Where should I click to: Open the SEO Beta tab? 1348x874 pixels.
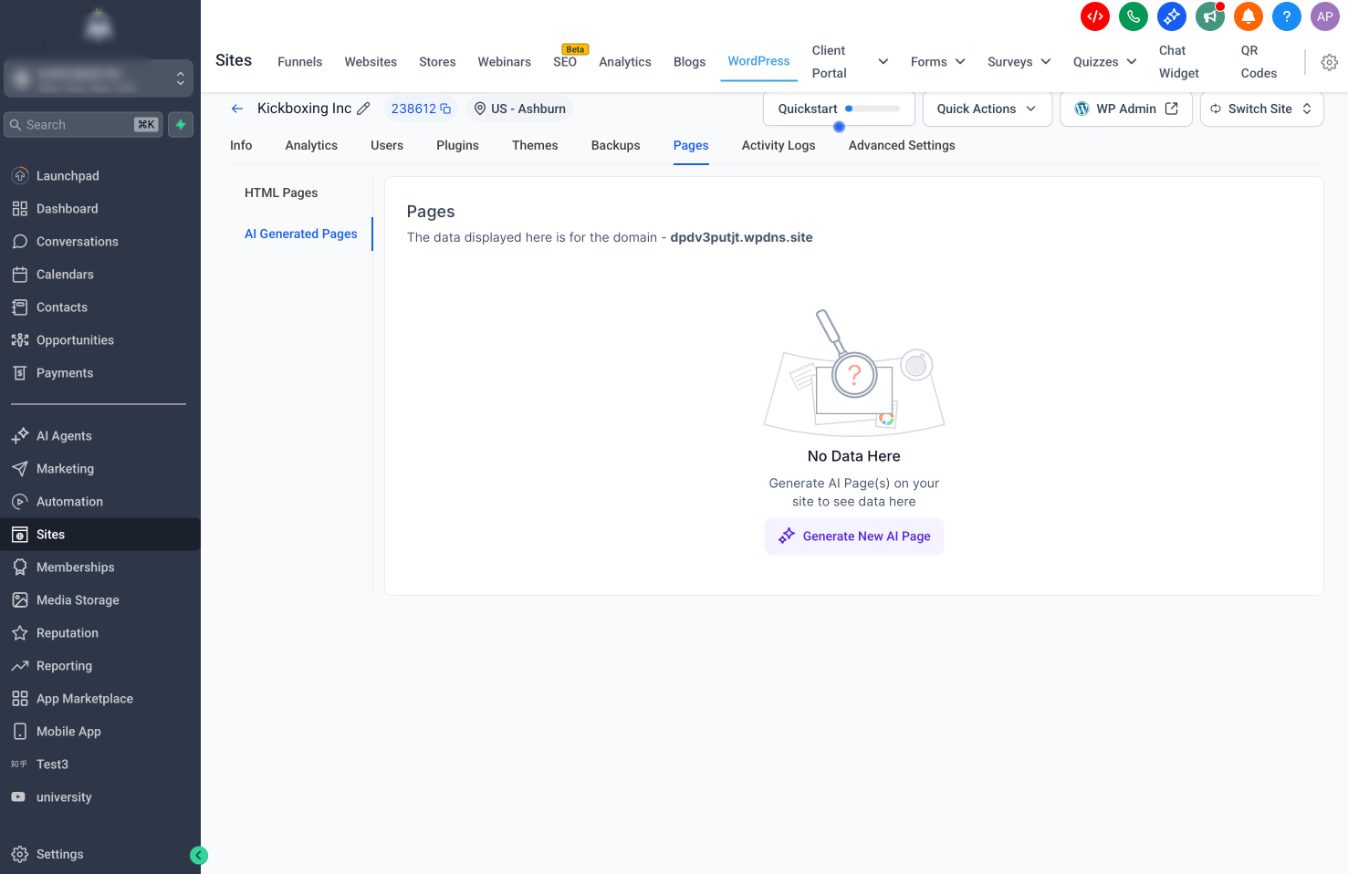(565, 62)
